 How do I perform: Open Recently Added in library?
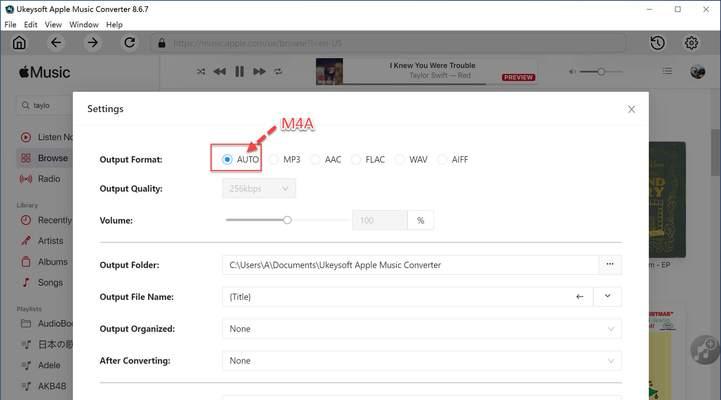click(x=46, y=220)
